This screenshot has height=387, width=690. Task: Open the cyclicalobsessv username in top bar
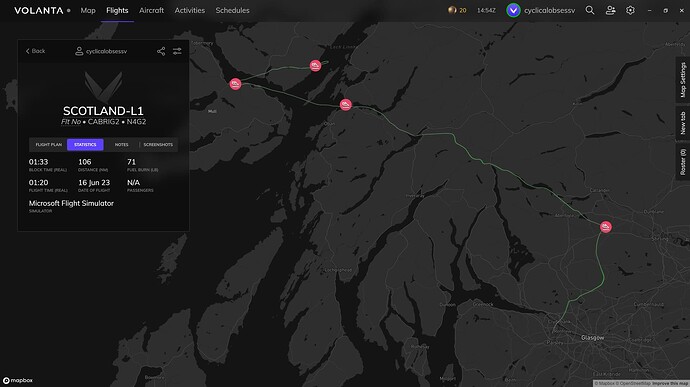click(x=549, y=11)
